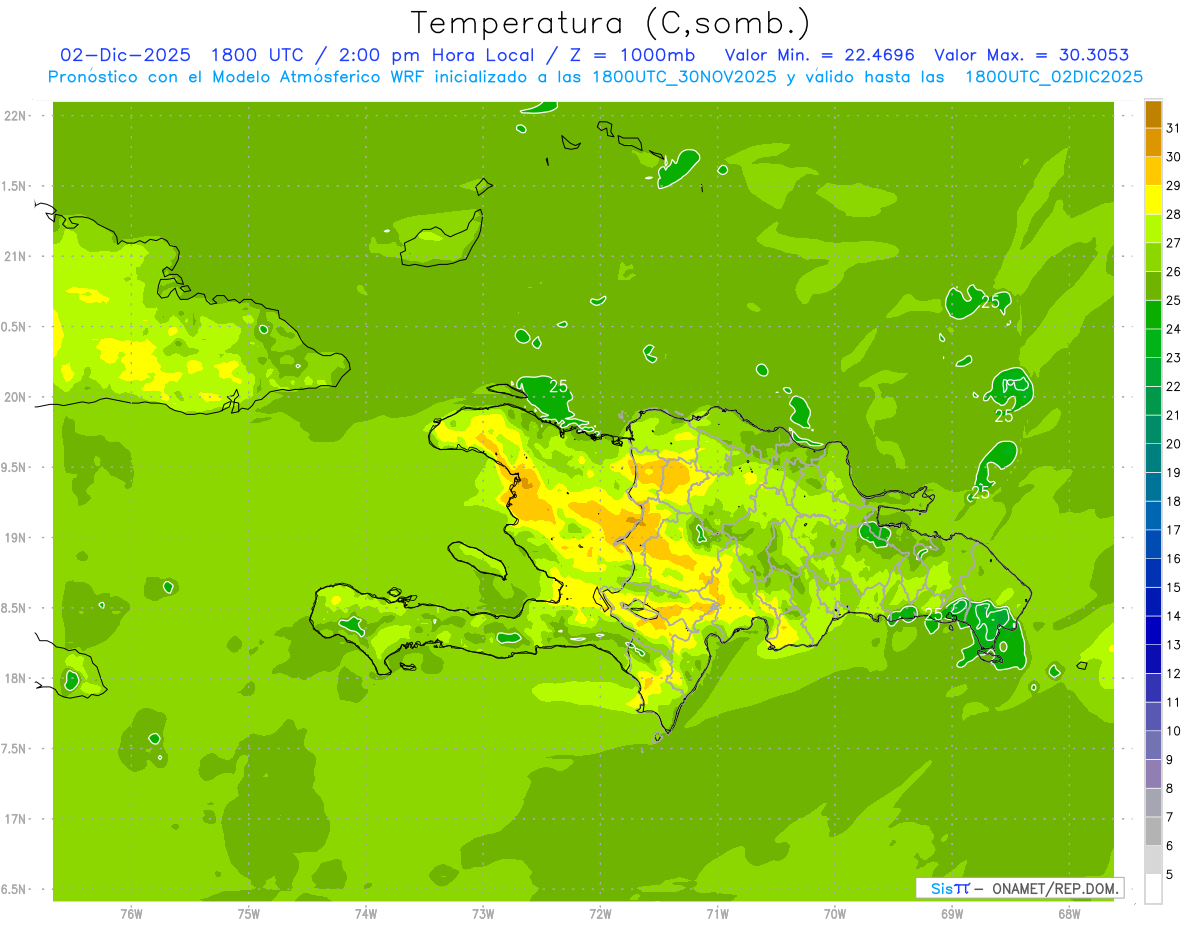Click the "19" label on color scale
This screenshot has width=1200, height=927.
[1173, 472]
